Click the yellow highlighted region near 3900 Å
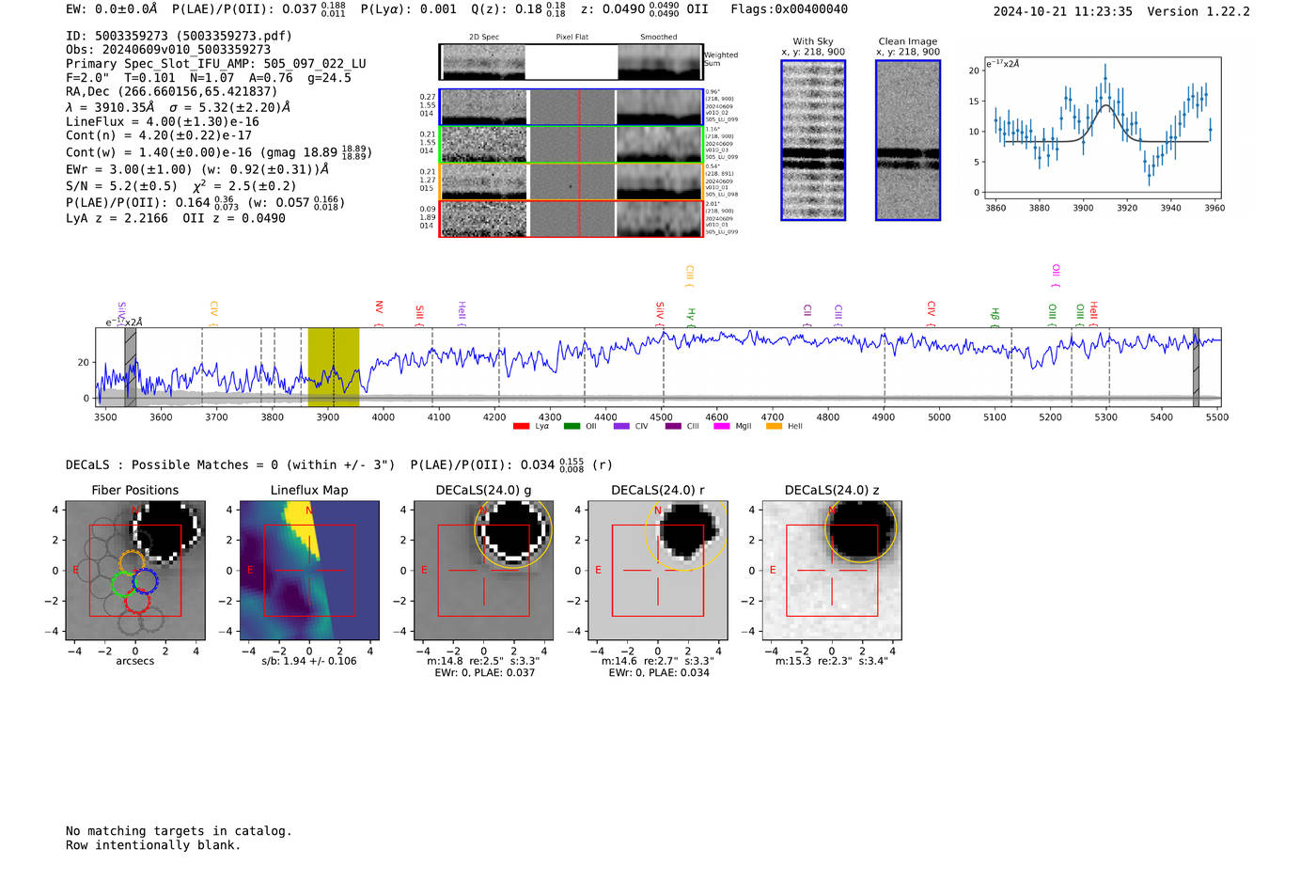The image size is (1316, 896). 334,367
